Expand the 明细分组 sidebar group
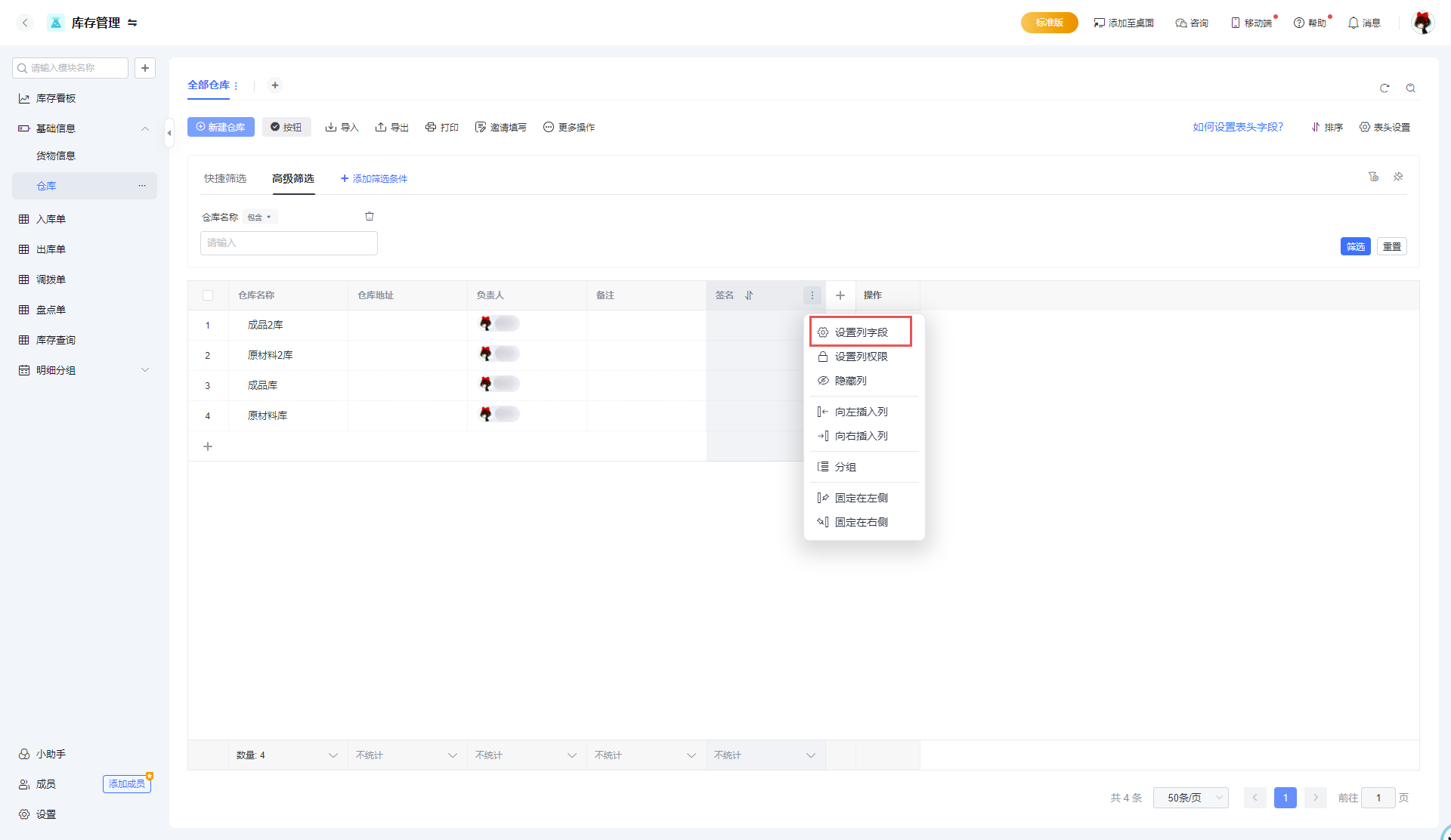 [145, 370]
